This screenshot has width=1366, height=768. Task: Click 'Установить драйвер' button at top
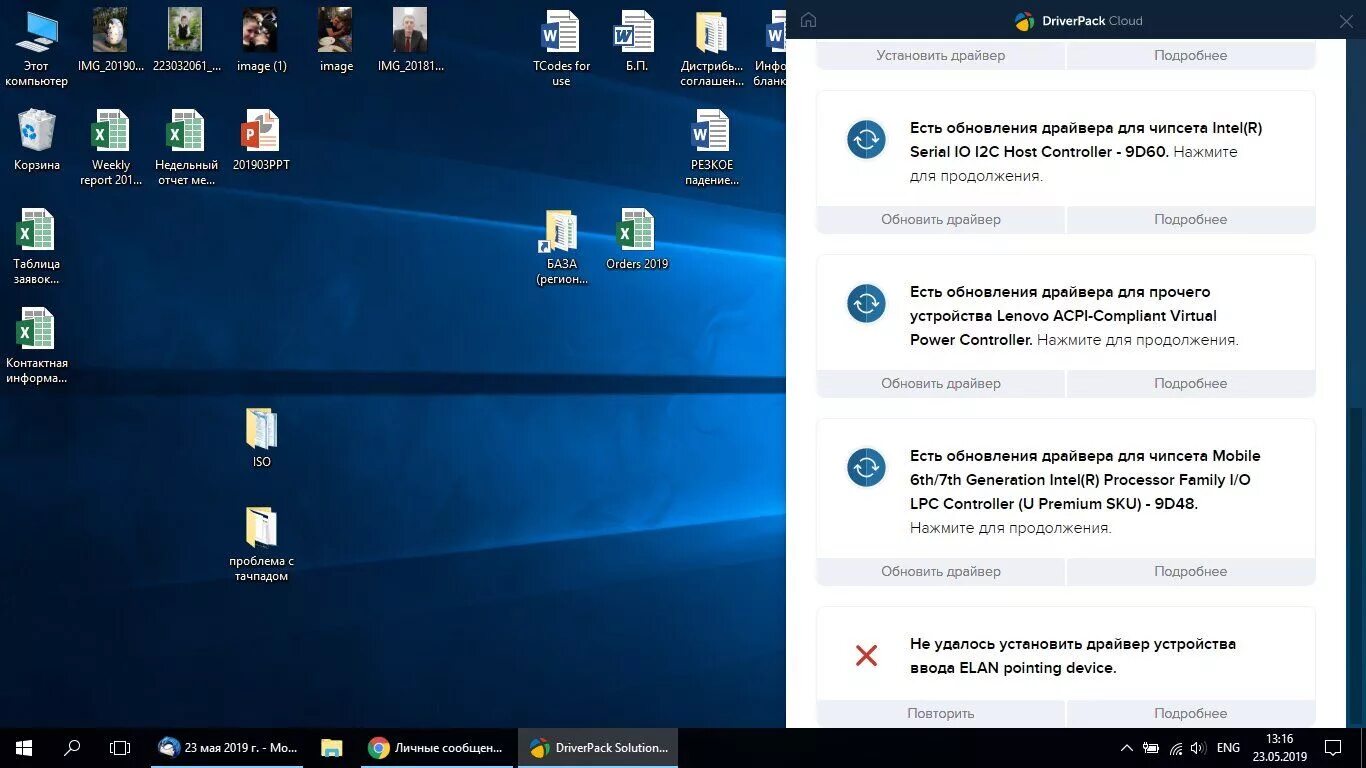[941, 55]
